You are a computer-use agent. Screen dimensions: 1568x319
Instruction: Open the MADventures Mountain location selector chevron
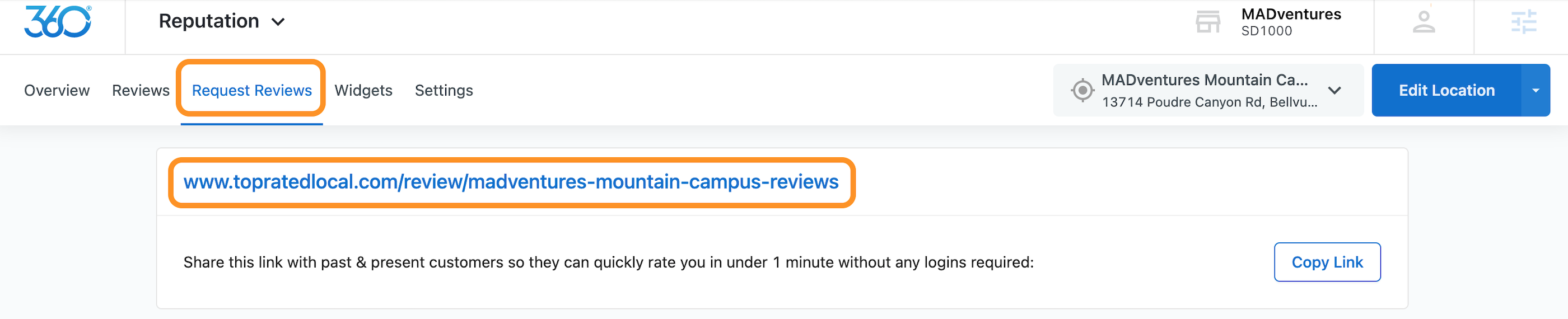1334,91
